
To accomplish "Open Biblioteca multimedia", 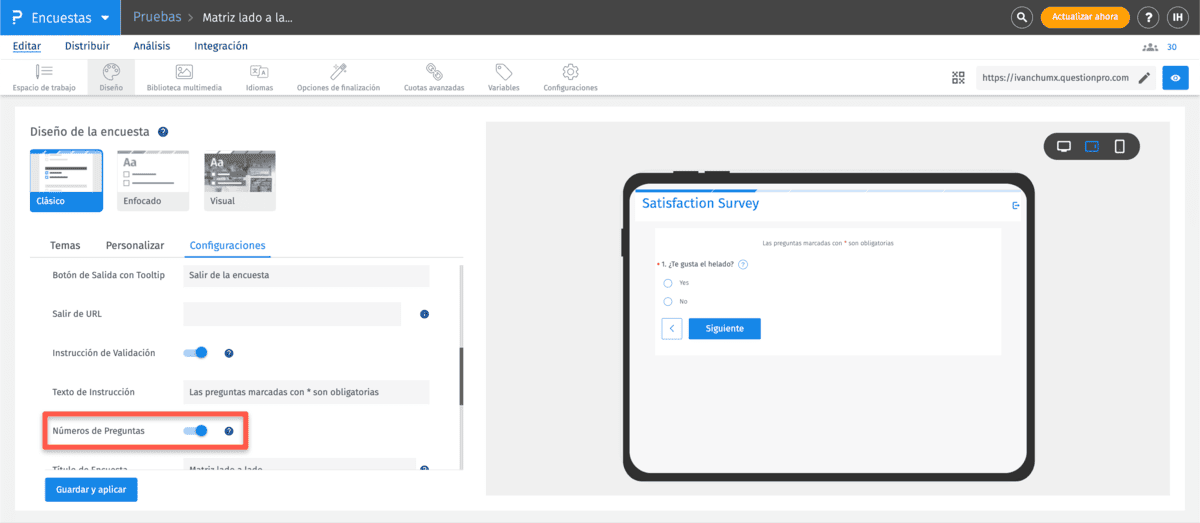I will 184,78.
